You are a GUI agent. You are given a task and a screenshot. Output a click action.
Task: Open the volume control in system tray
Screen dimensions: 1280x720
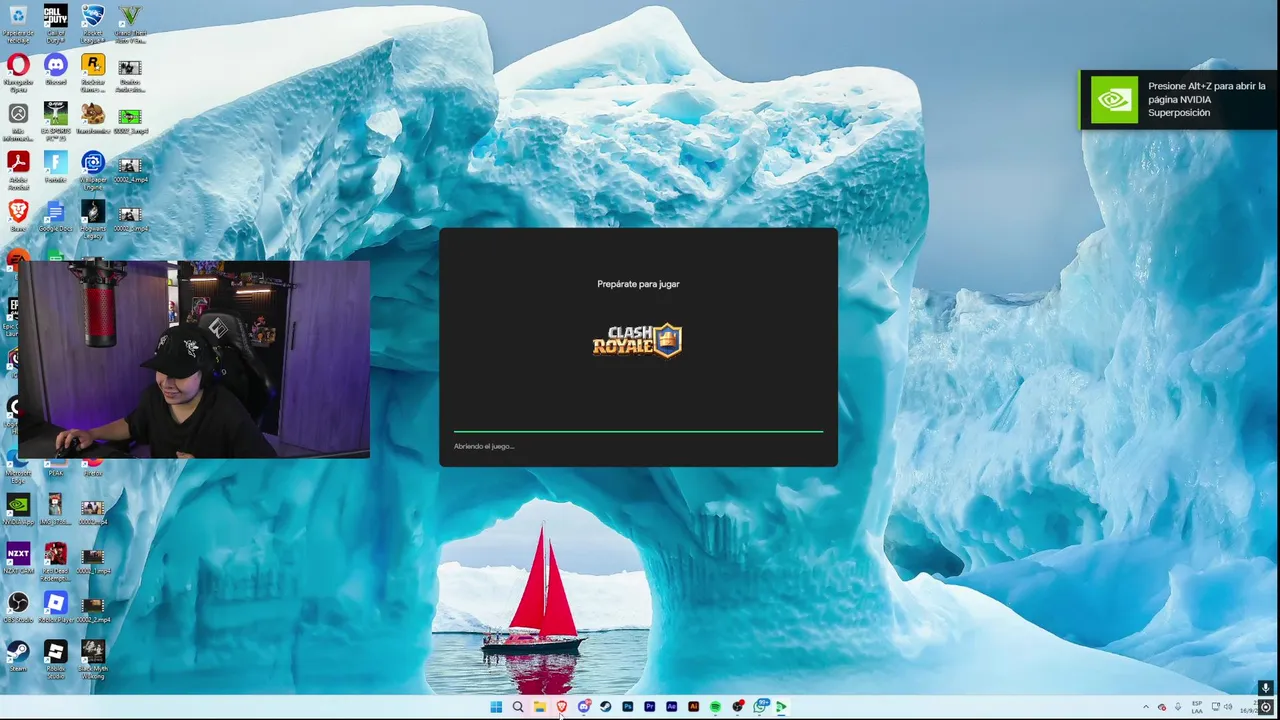coord(1228,707)
